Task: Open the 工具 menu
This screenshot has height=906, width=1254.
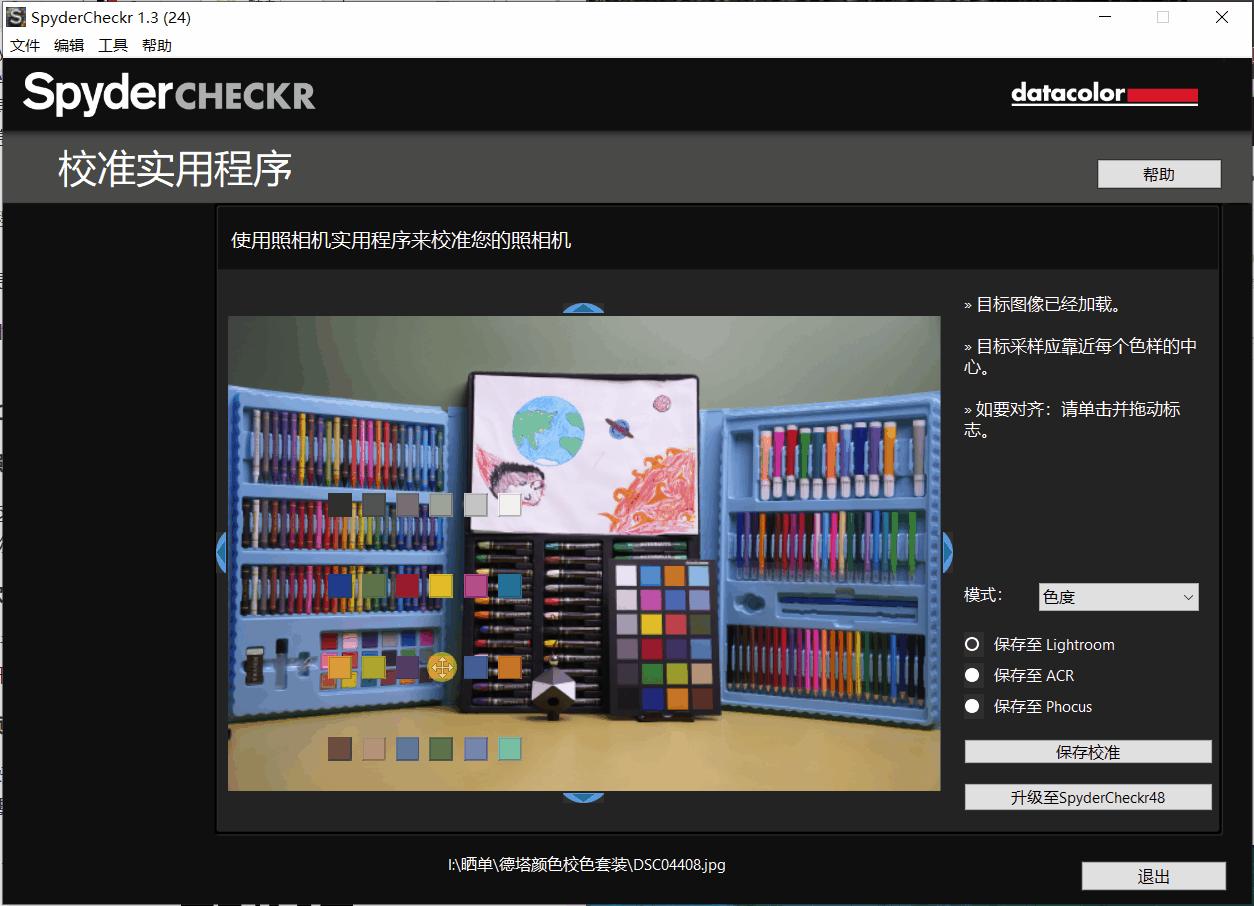Action: coord(112,45)
